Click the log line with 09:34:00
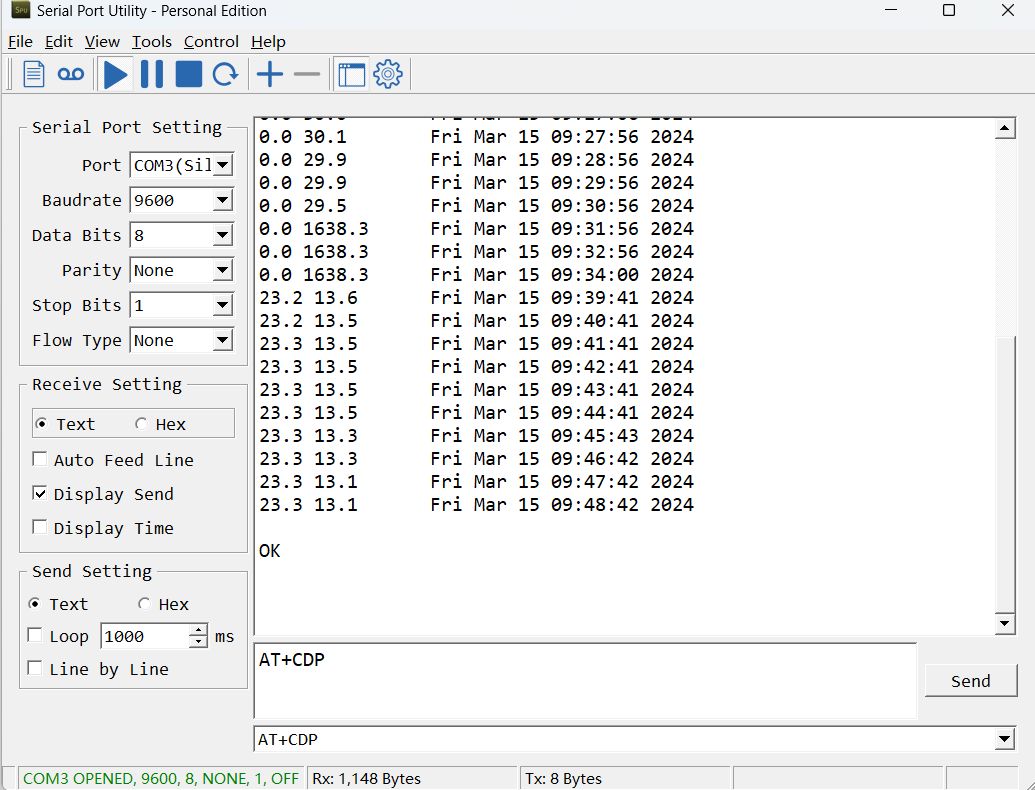The height and width of the screenshot is (790, 1035). point(476,275)
